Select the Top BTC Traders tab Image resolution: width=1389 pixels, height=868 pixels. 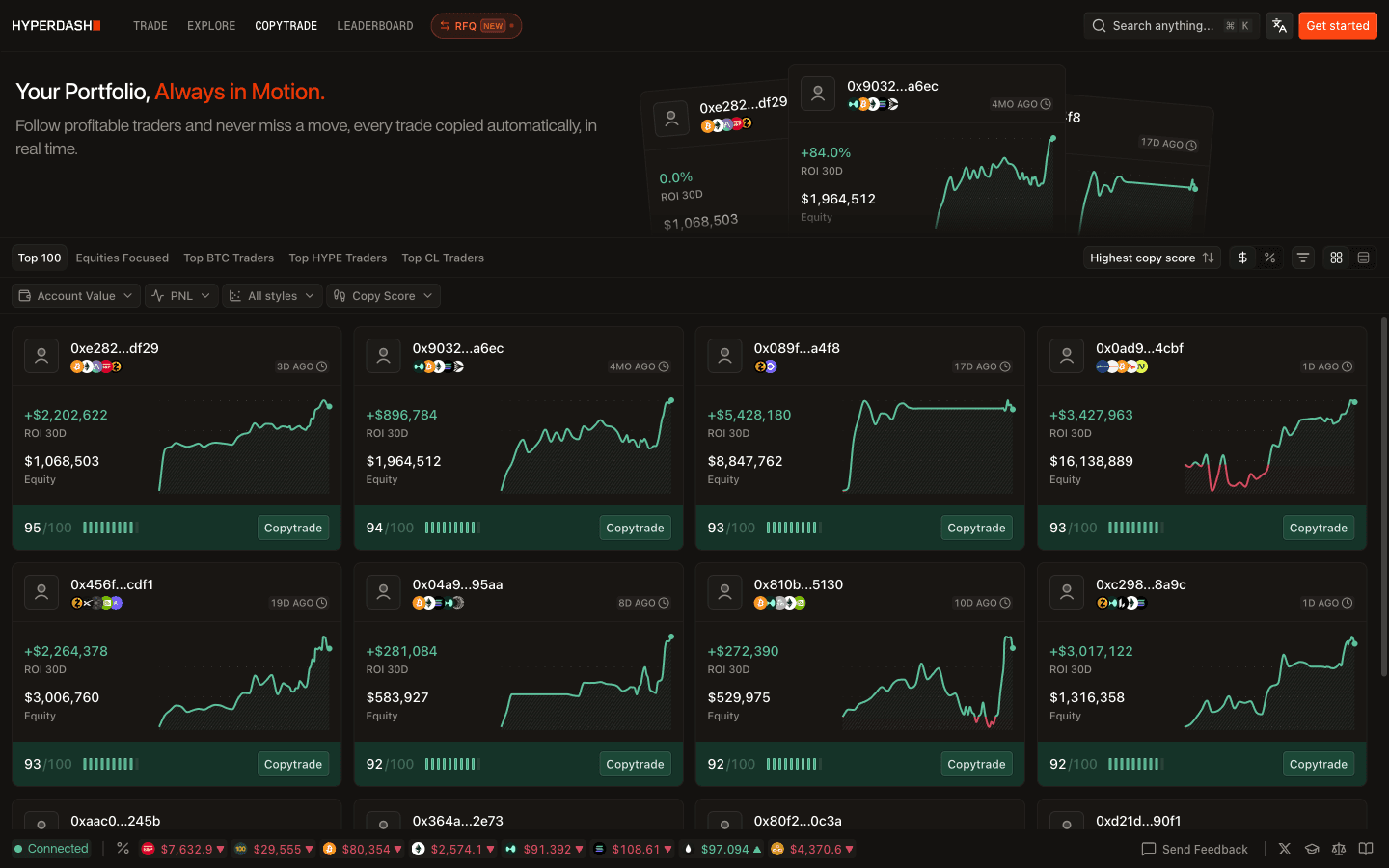pyautogui.click(x=229, y=258)
